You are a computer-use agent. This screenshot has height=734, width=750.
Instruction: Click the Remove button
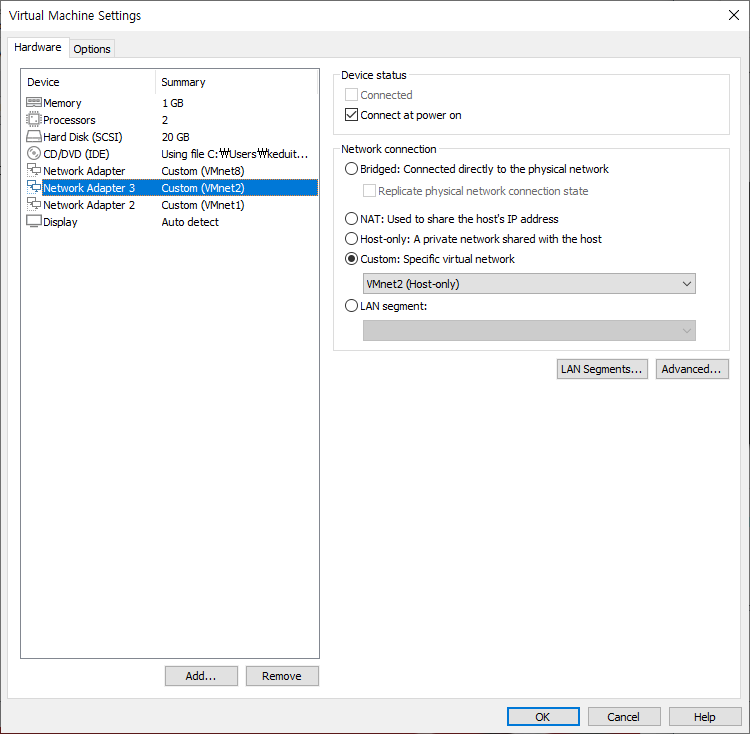[282, 676]
